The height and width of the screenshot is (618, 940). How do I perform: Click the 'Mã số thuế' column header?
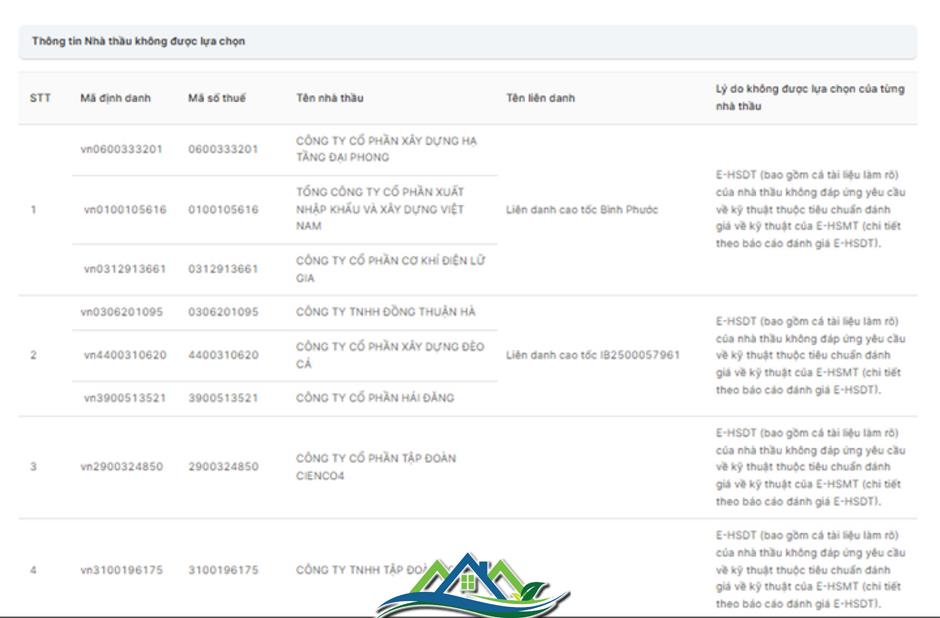[217, 98]
